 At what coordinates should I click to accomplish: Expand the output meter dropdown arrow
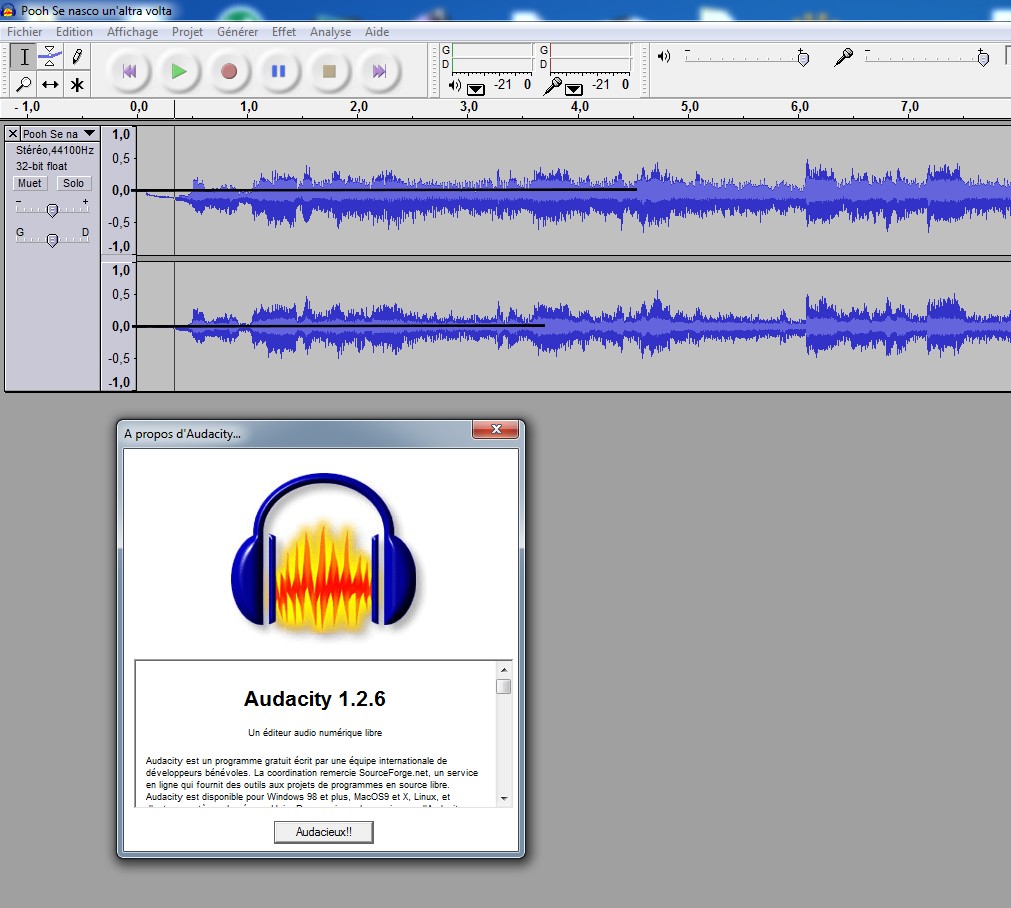click(476, 88)
